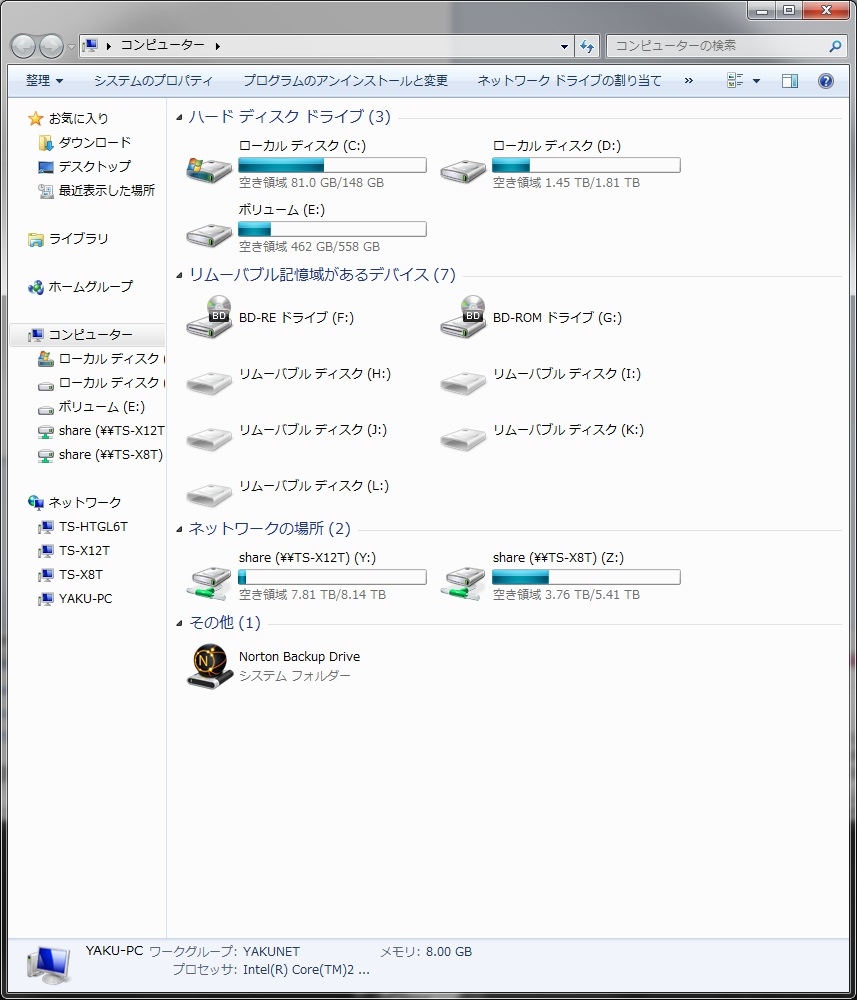Click システムのプロパティ toolbar button

click(x=153, y=80)
